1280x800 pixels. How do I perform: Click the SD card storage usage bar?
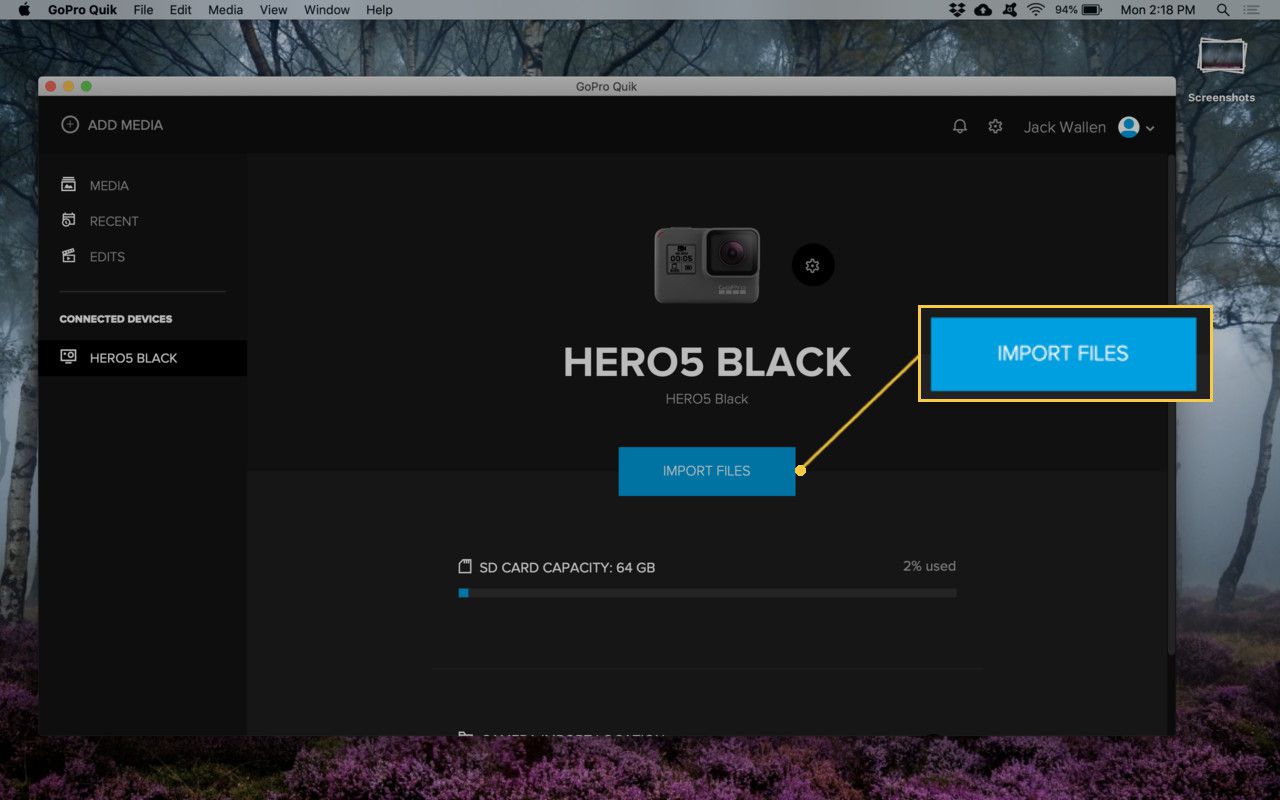[x=707, y=593]
